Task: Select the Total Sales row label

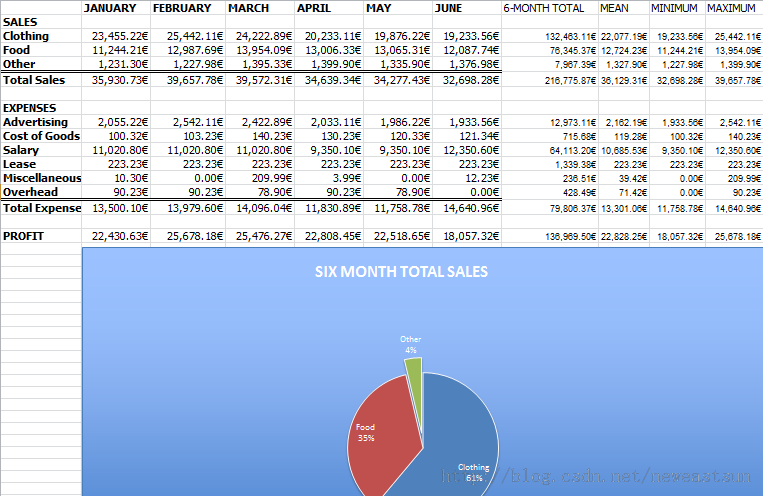Action: pos(41,80)
